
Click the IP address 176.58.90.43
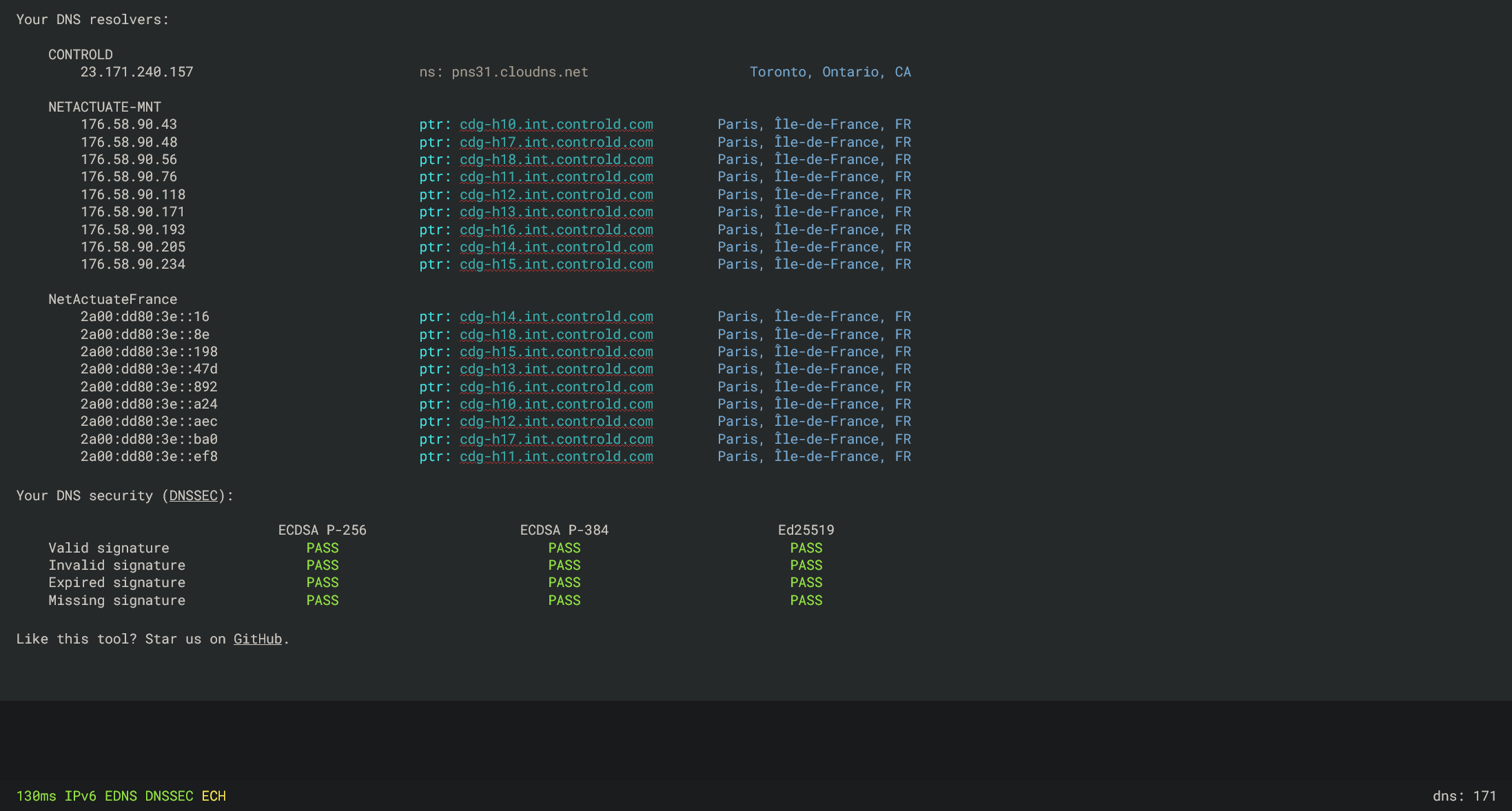129,124
